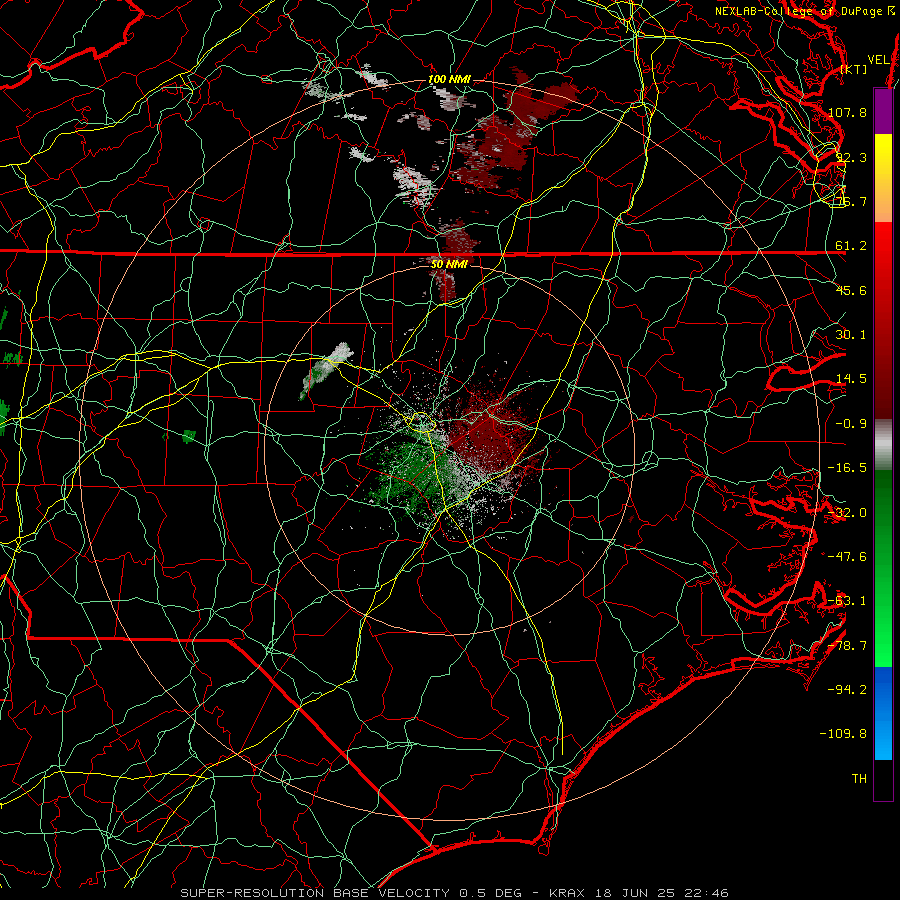The image size is (900, 900).
Task: Click the 76.7 legend value
Action: point(851,201)
